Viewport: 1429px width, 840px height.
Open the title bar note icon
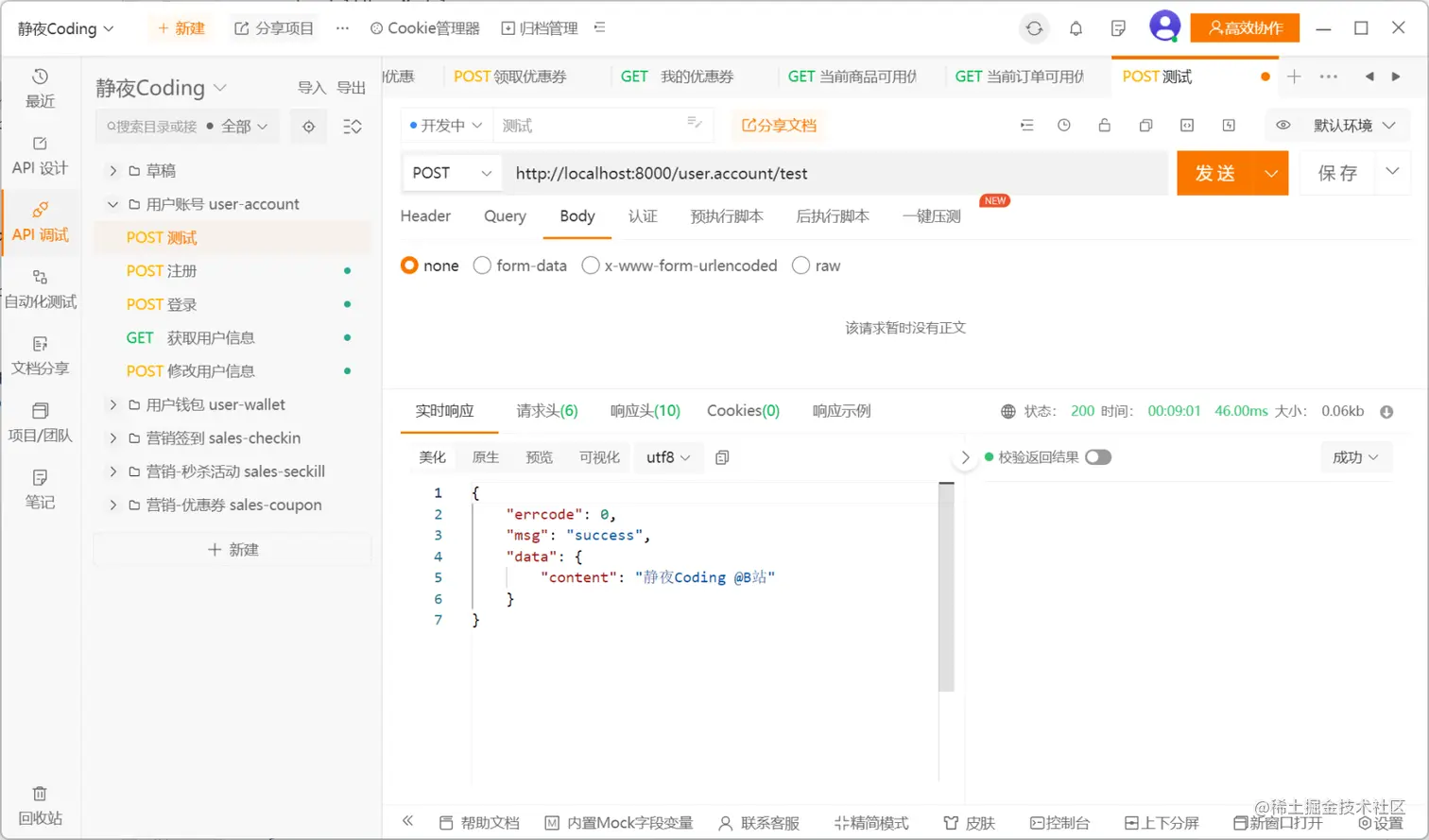[1118, 28]
